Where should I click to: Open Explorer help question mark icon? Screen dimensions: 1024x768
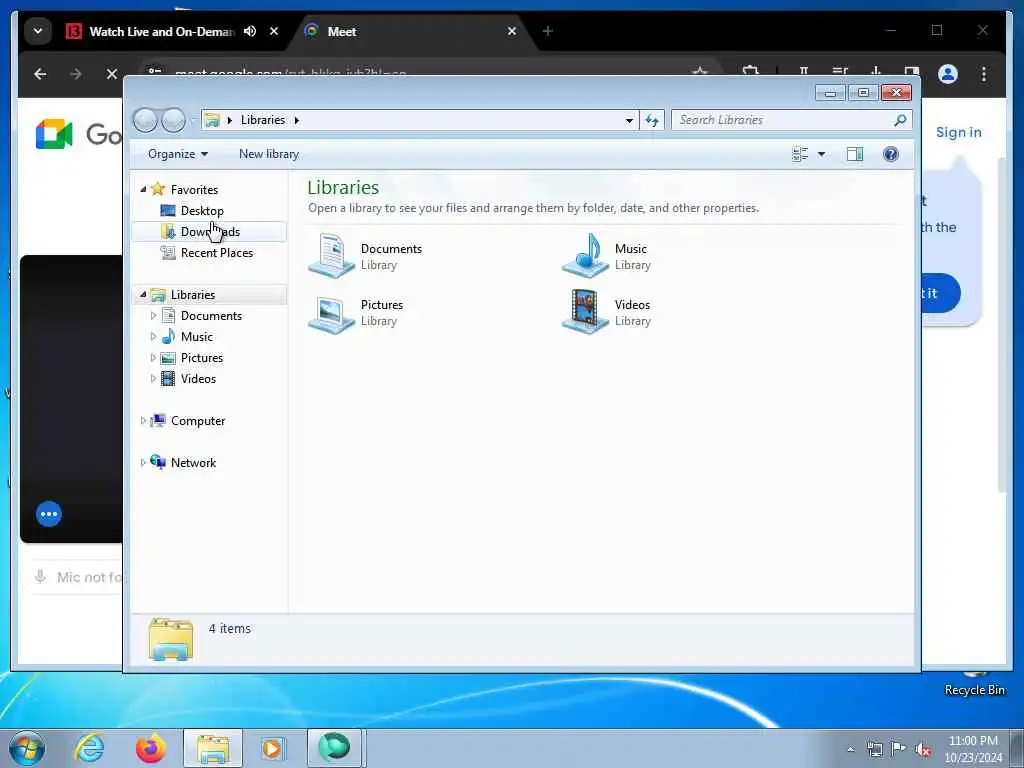(891, 154)
